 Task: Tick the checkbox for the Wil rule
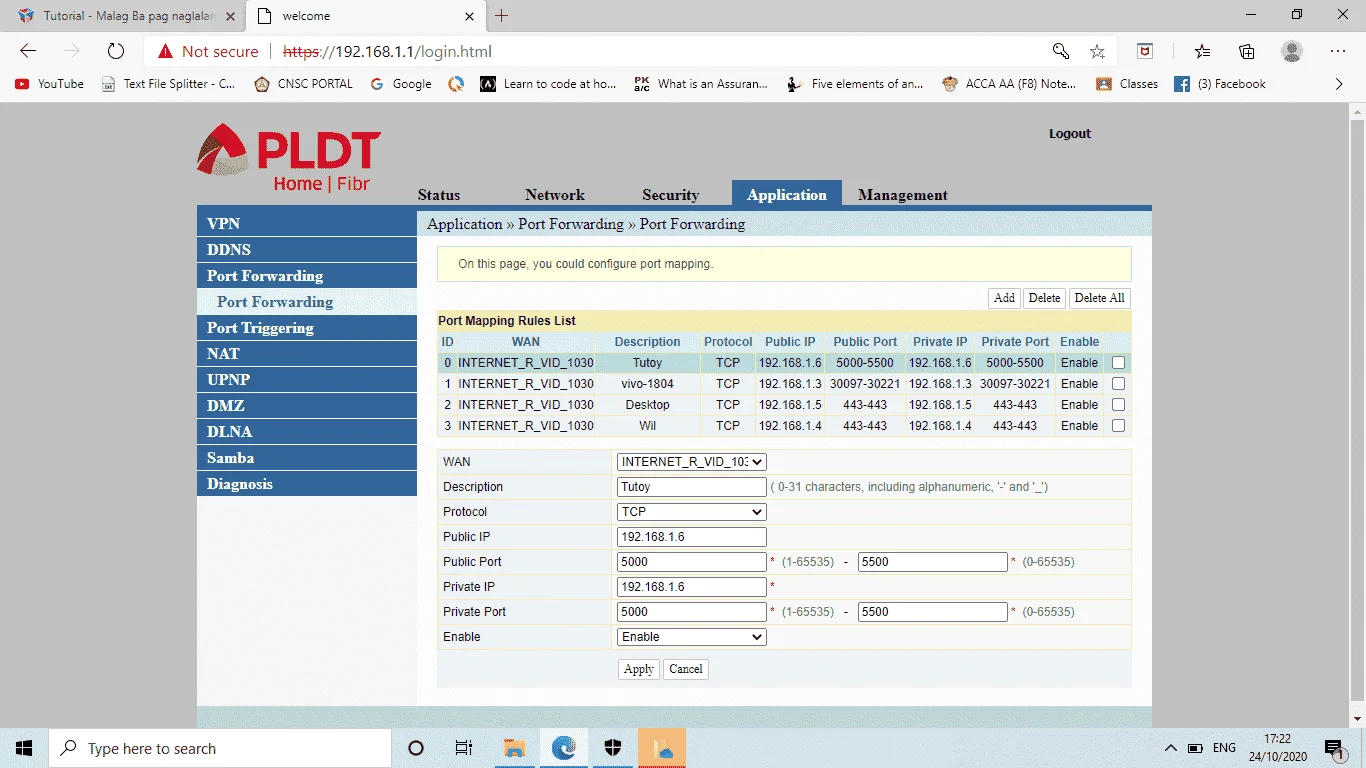1118,426
